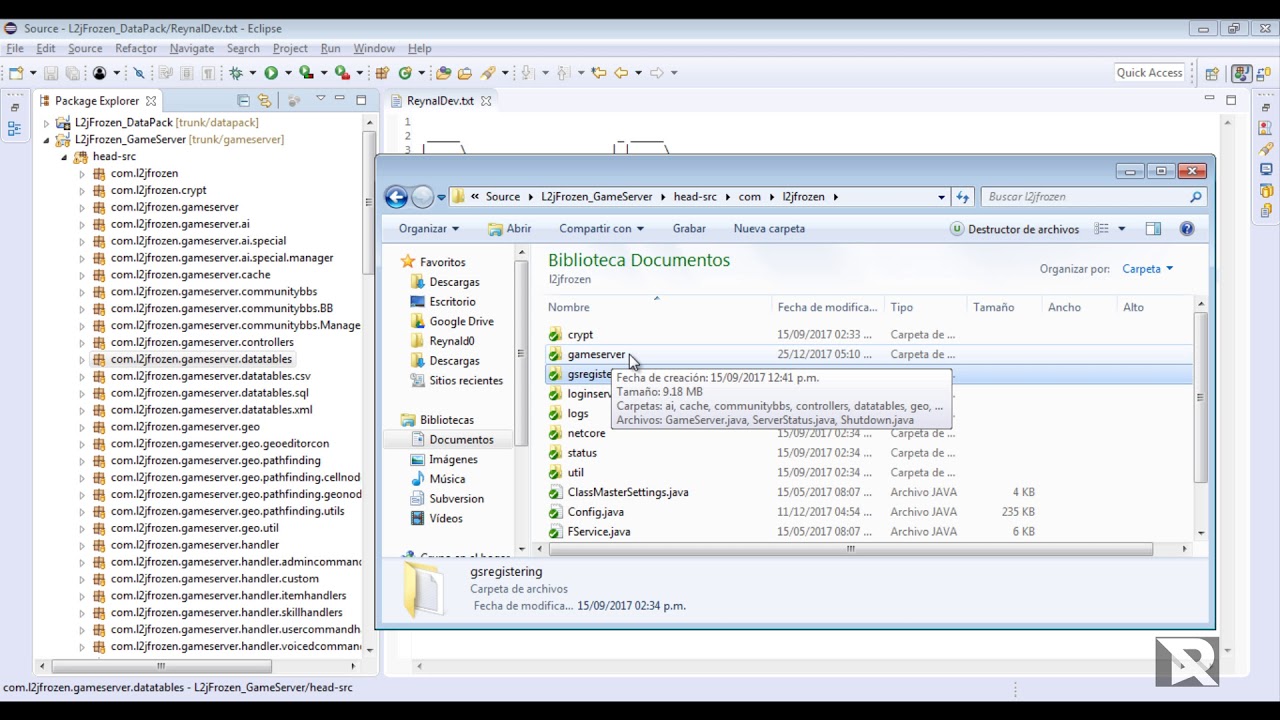This screenshot has height=720, width=1280.
Task: Click the green Run button in toolbar
Action: [271, 73]
